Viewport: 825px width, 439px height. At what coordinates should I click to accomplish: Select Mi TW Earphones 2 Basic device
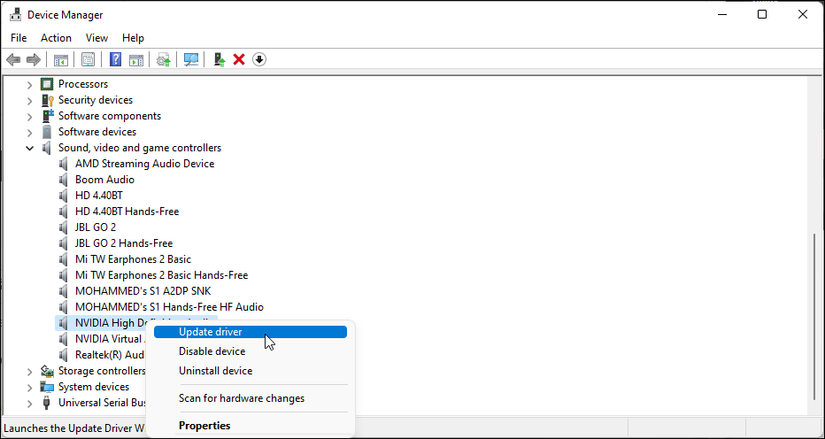click(x=133, y=260)
